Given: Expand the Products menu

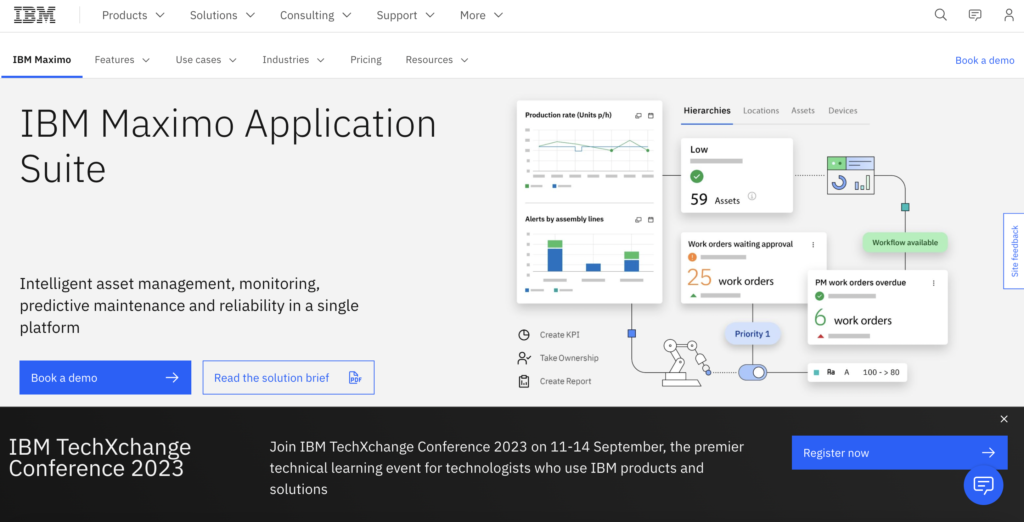Looking at the screenshot, I should [133, 15].
